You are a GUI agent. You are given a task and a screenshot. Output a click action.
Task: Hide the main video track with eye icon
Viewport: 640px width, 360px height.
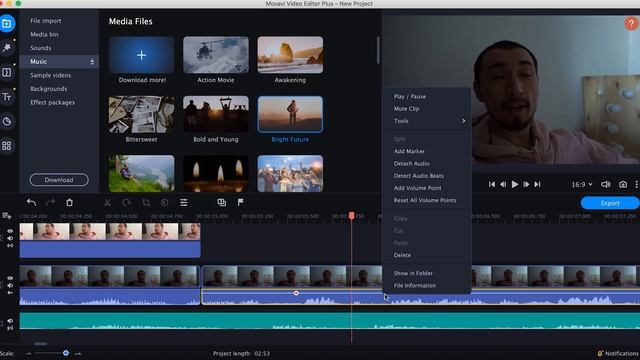point(10,278)
